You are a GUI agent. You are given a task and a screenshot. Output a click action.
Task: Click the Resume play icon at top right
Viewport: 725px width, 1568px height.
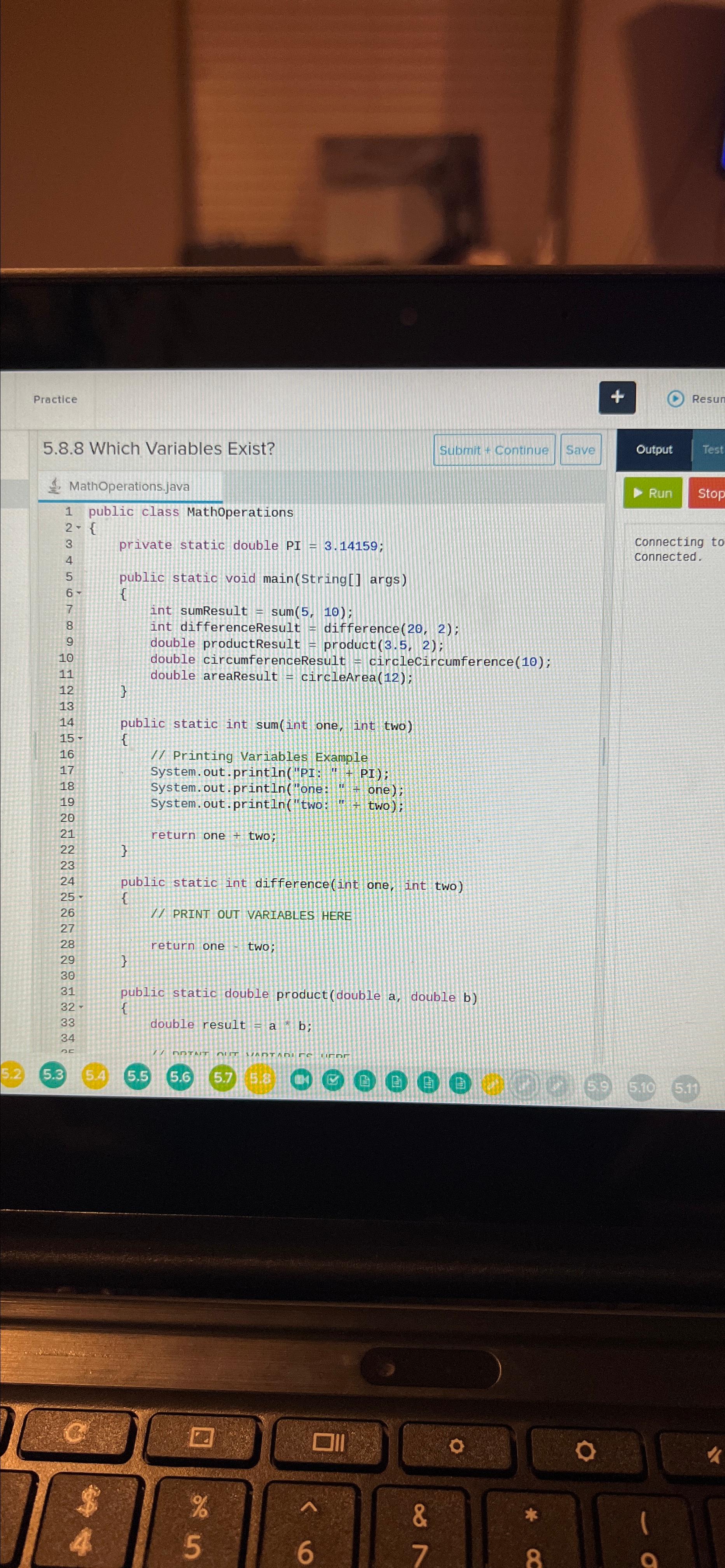(x=675, y=399)
